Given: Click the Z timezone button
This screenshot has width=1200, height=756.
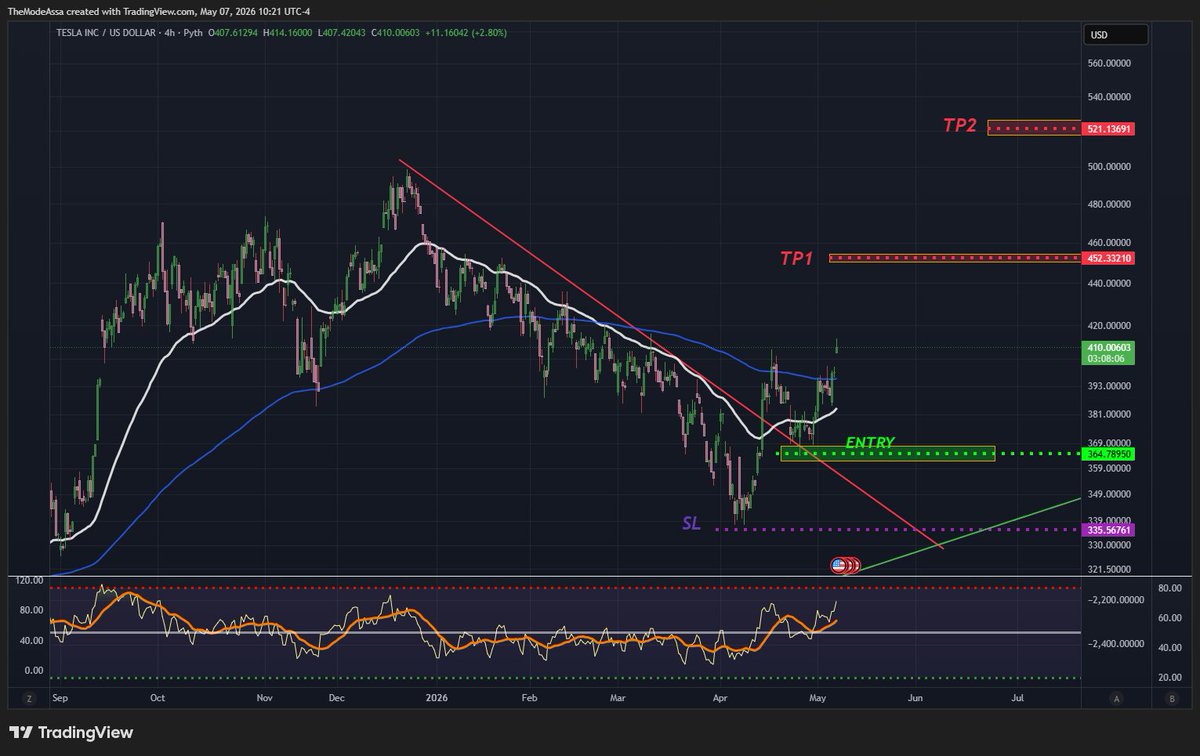Looking at the screenshot, I should click(x=31, y=698).
